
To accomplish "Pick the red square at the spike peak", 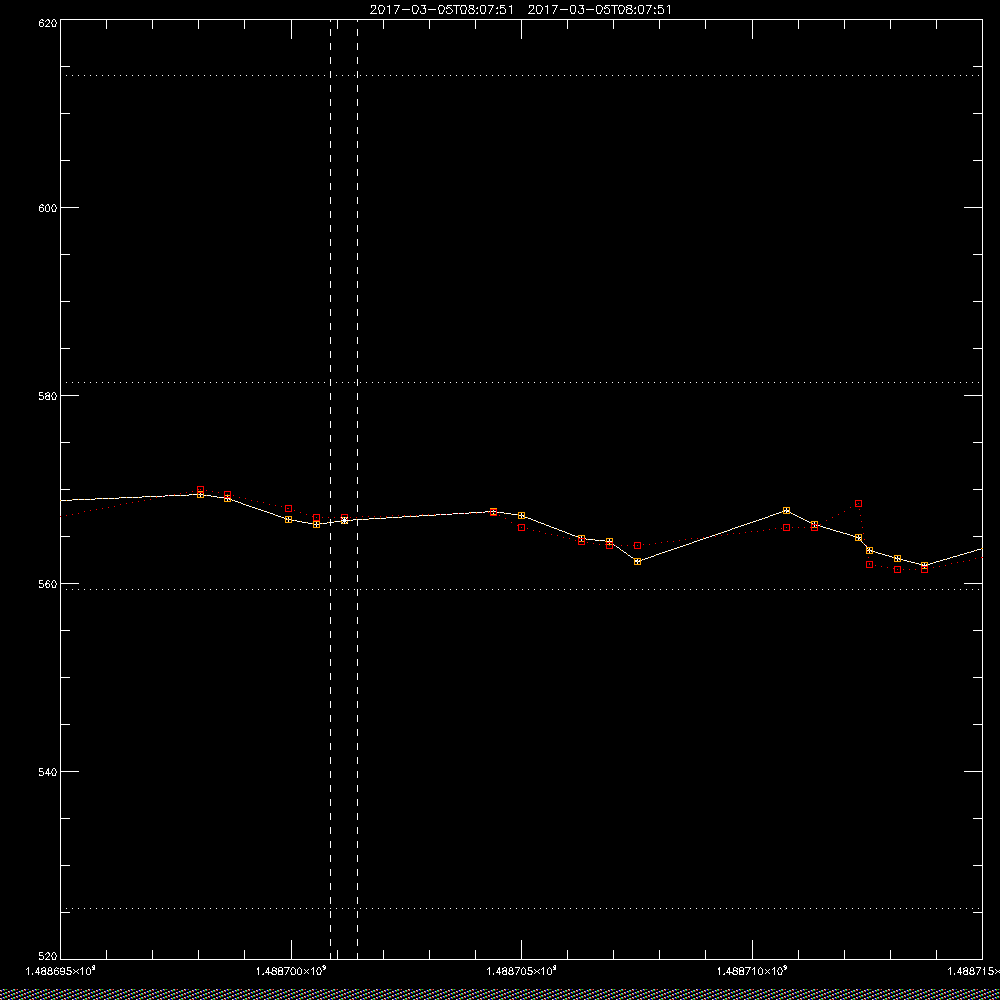I will click(x=858, y=504).
